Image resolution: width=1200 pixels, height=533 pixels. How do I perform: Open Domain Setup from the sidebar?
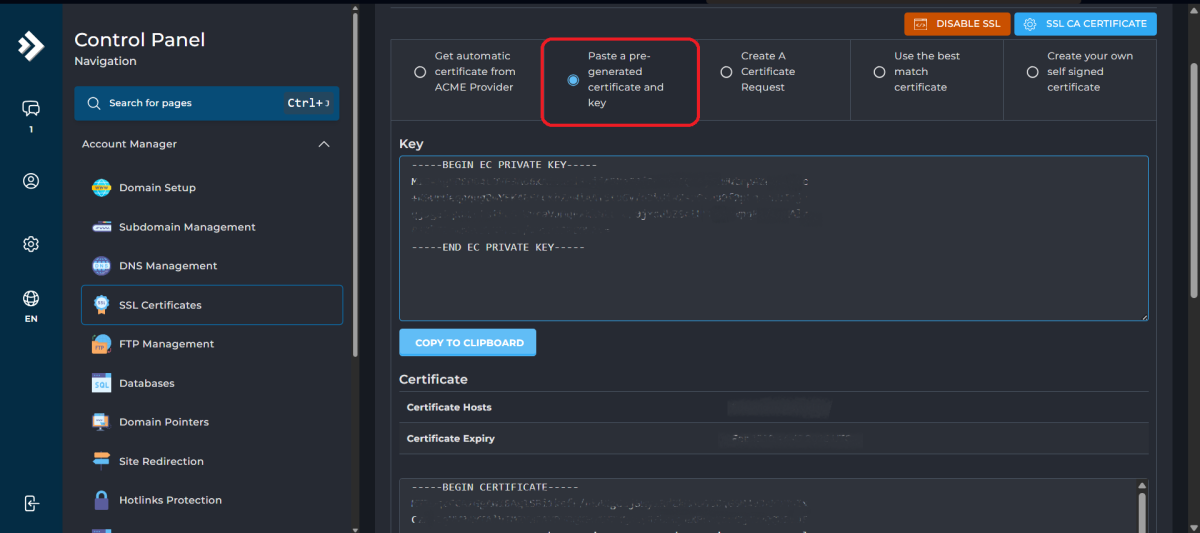[x=157, y=188]
